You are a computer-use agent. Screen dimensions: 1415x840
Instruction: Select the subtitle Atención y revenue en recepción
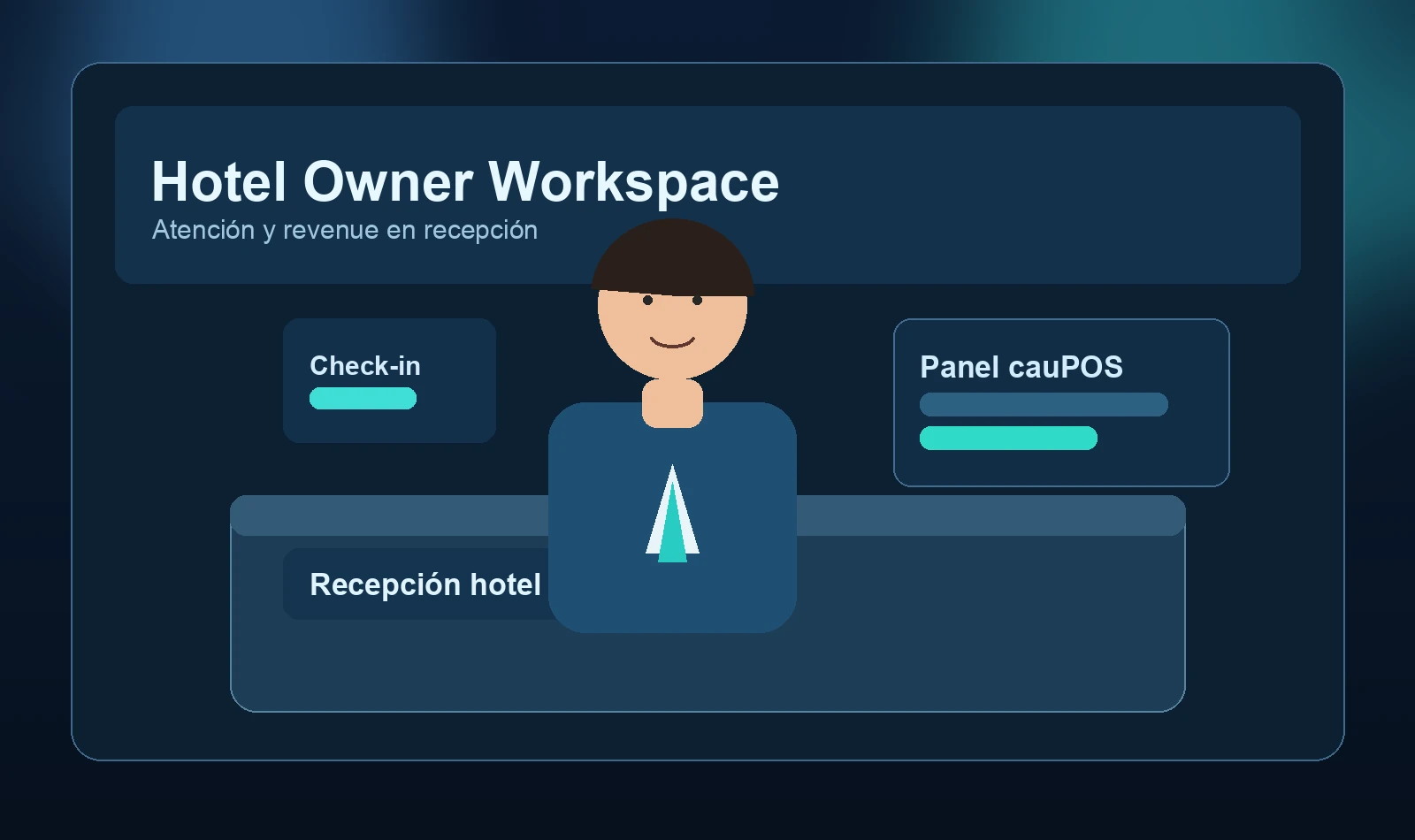(x=344, y=230)
